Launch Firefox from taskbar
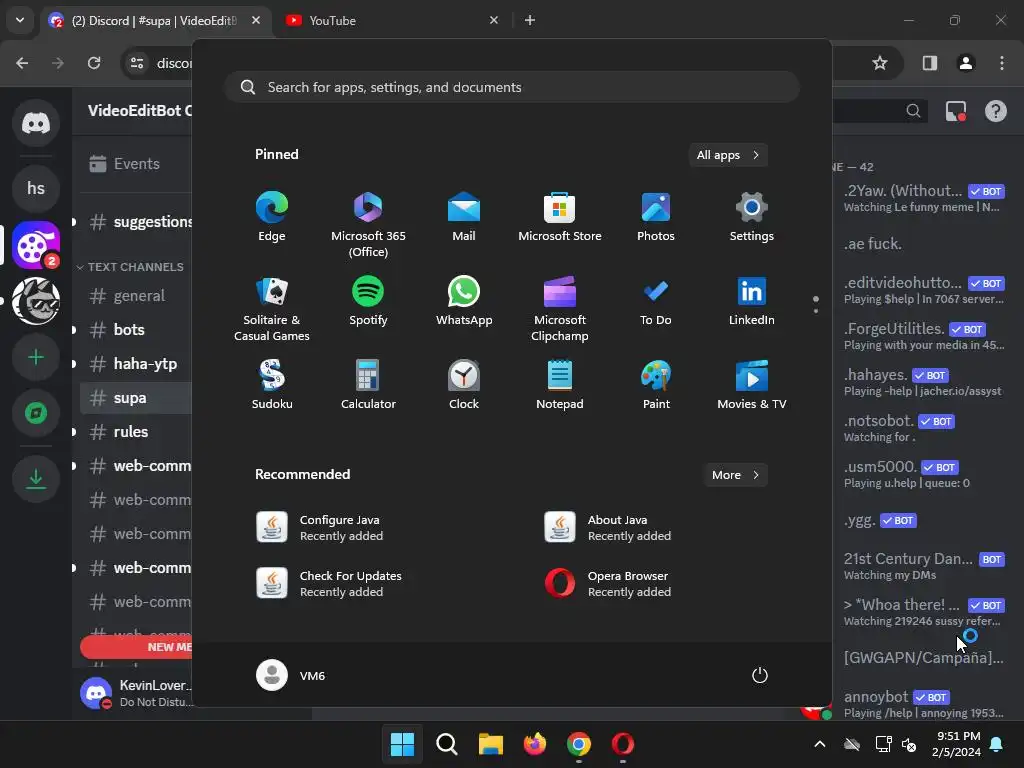Screen dimensions: 1024x768 (x=535, y=744)
